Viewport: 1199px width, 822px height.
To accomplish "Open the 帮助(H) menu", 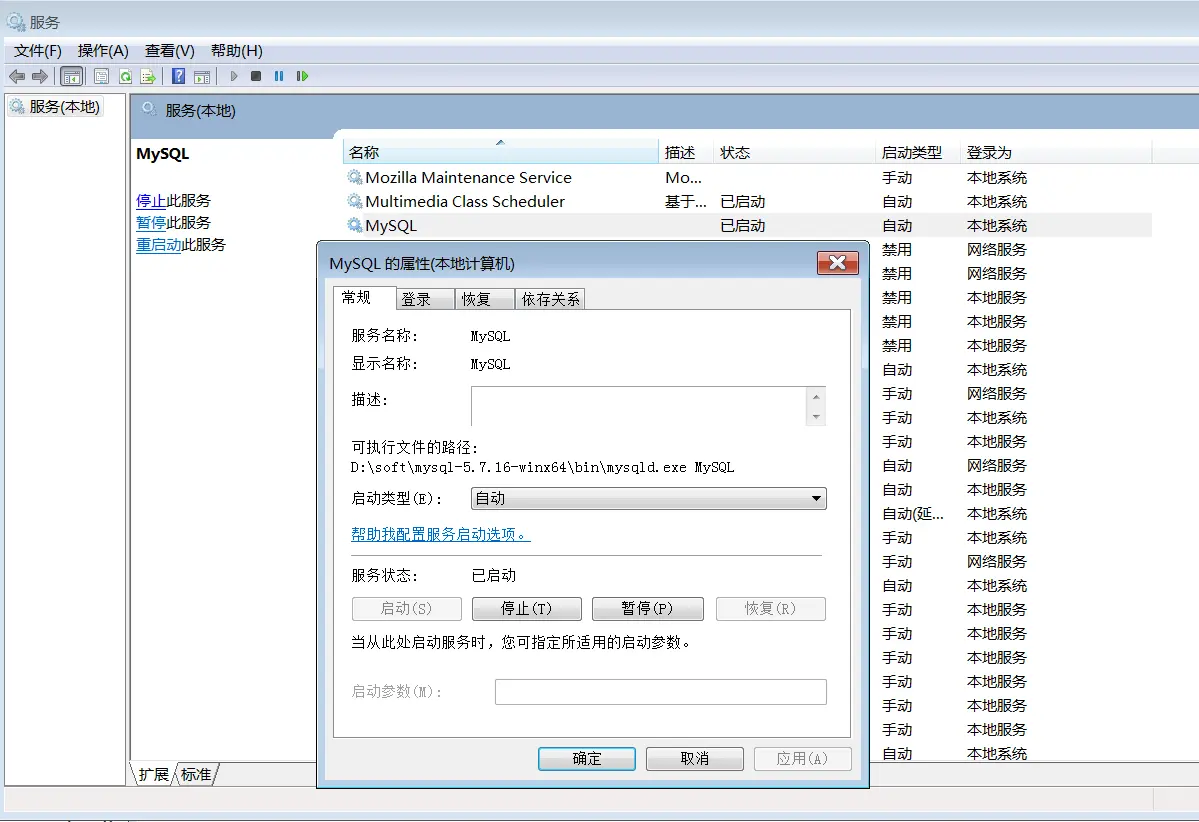I will (x=236, y=50).
